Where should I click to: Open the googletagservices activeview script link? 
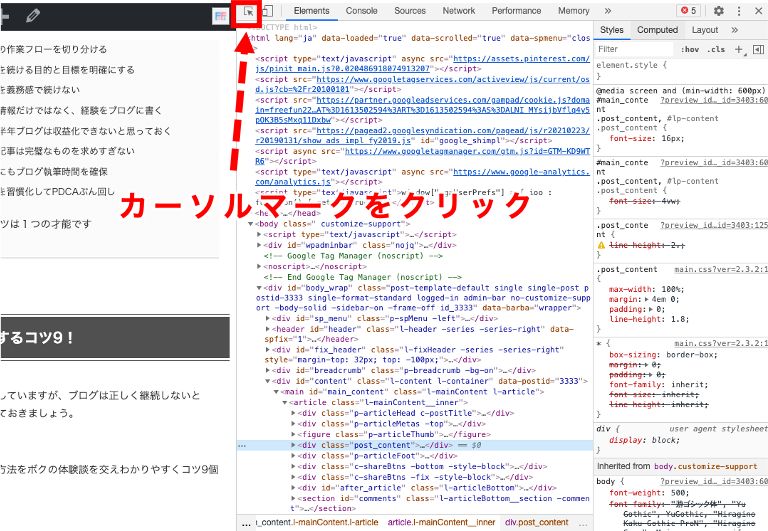point(422,84)
